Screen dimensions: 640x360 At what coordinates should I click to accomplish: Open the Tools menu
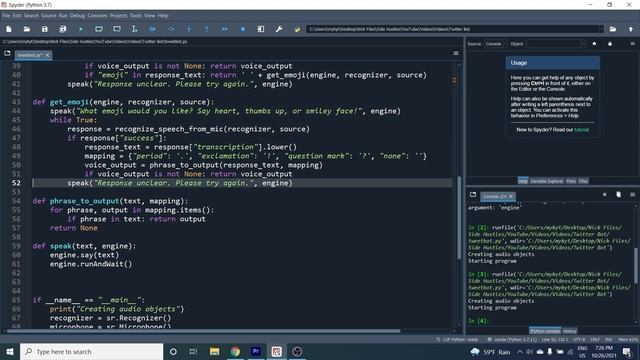[136, 16]
